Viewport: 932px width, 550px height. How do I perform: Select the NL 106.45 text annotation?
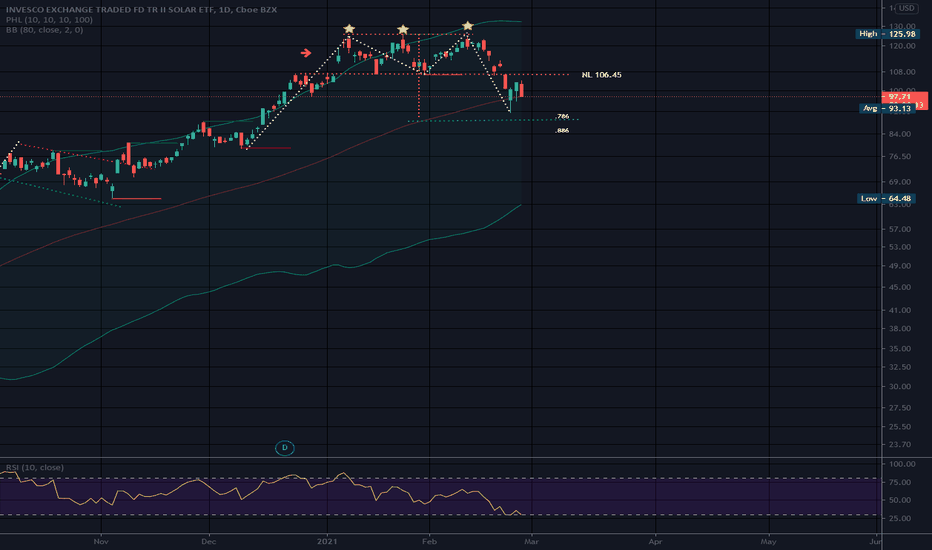pos(602,75)
